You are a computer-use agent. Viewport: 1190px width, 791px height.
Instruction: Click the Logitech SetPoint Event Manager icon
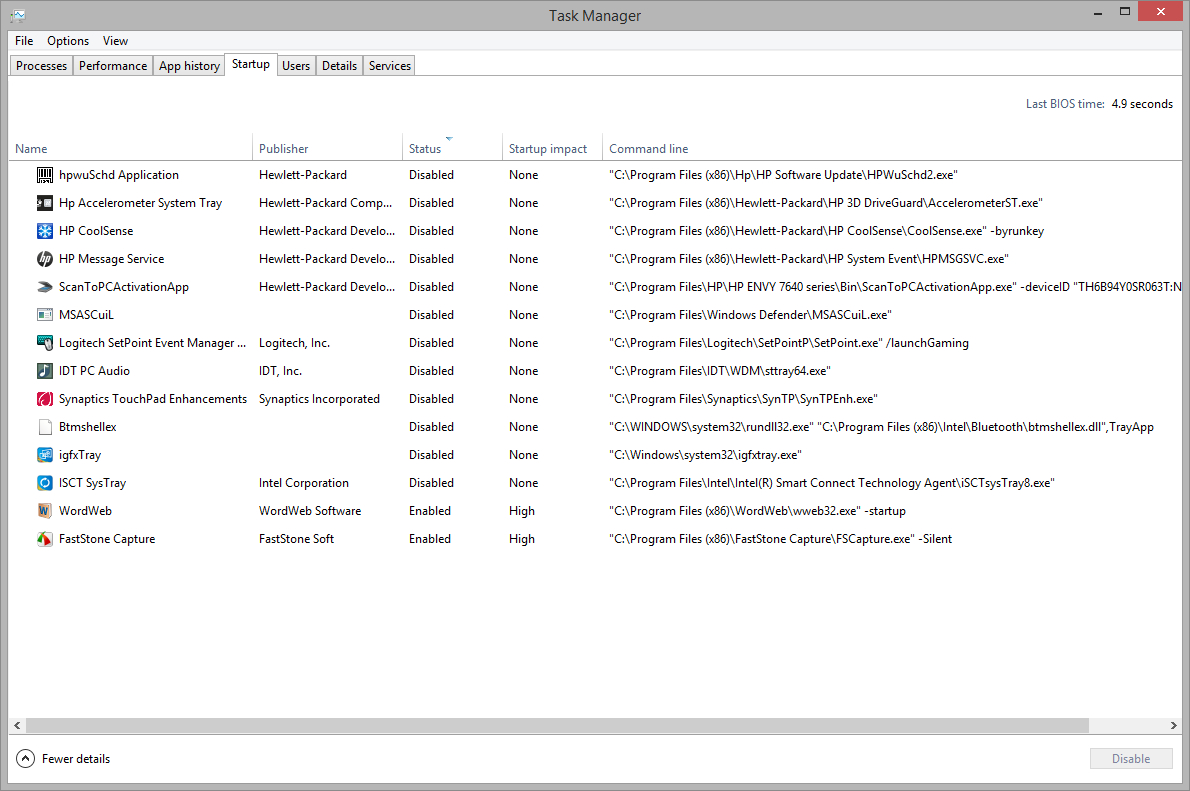click(45, 343)
